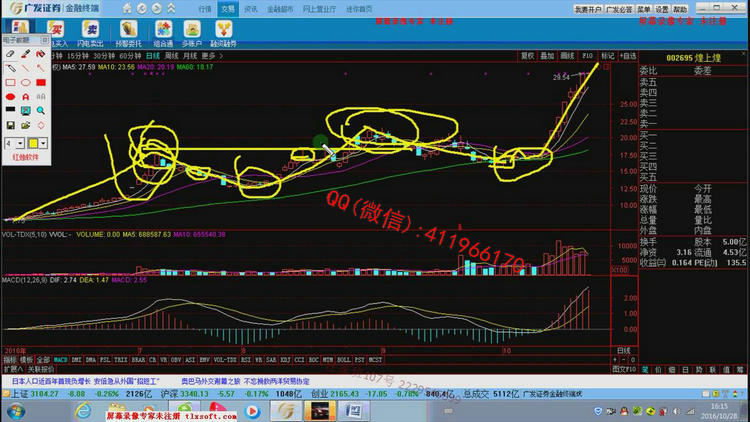Click the 画线 draw line button
Screen dimensions: 750x422
point(567,56)
